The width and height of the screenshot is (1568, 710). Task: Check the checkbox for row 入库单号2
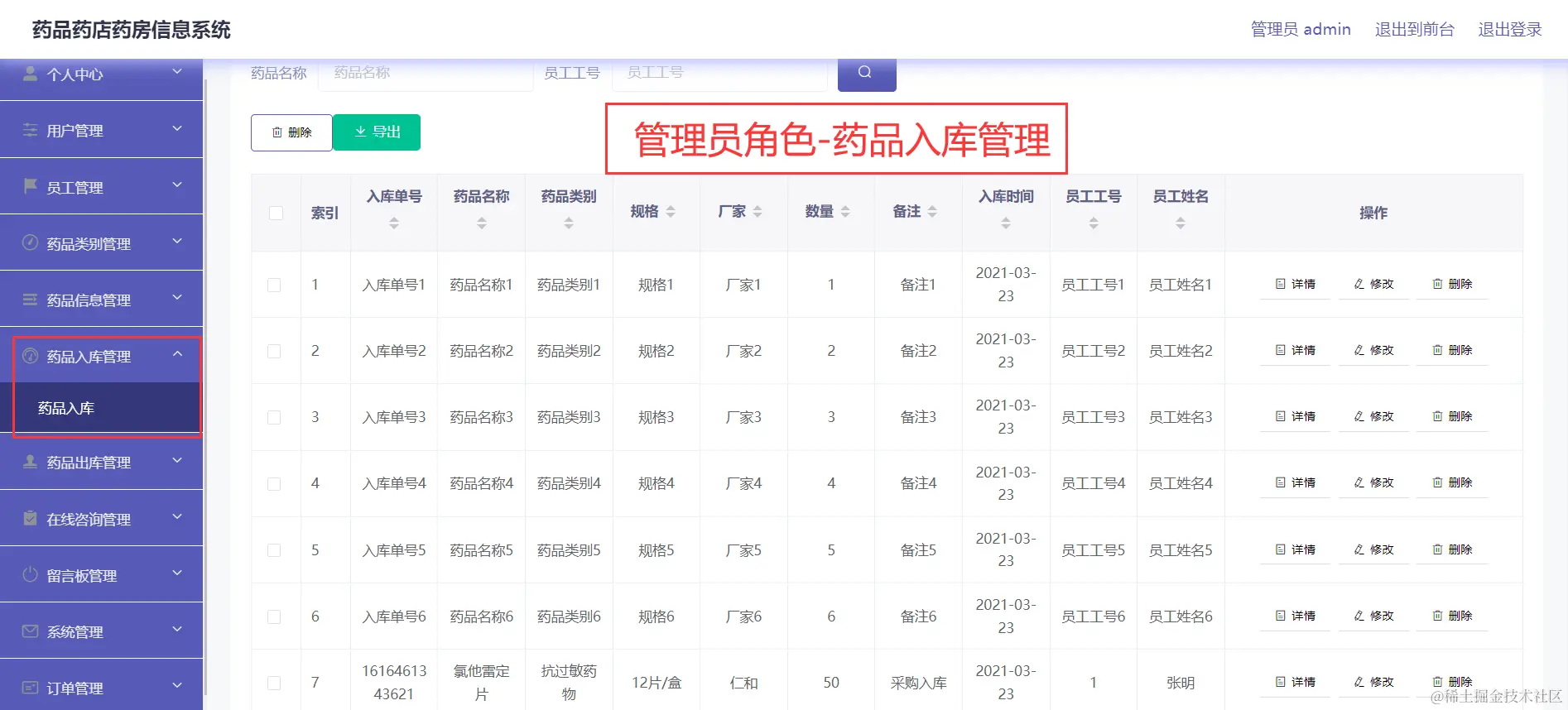pyautogui.click(x=274, y=351)
